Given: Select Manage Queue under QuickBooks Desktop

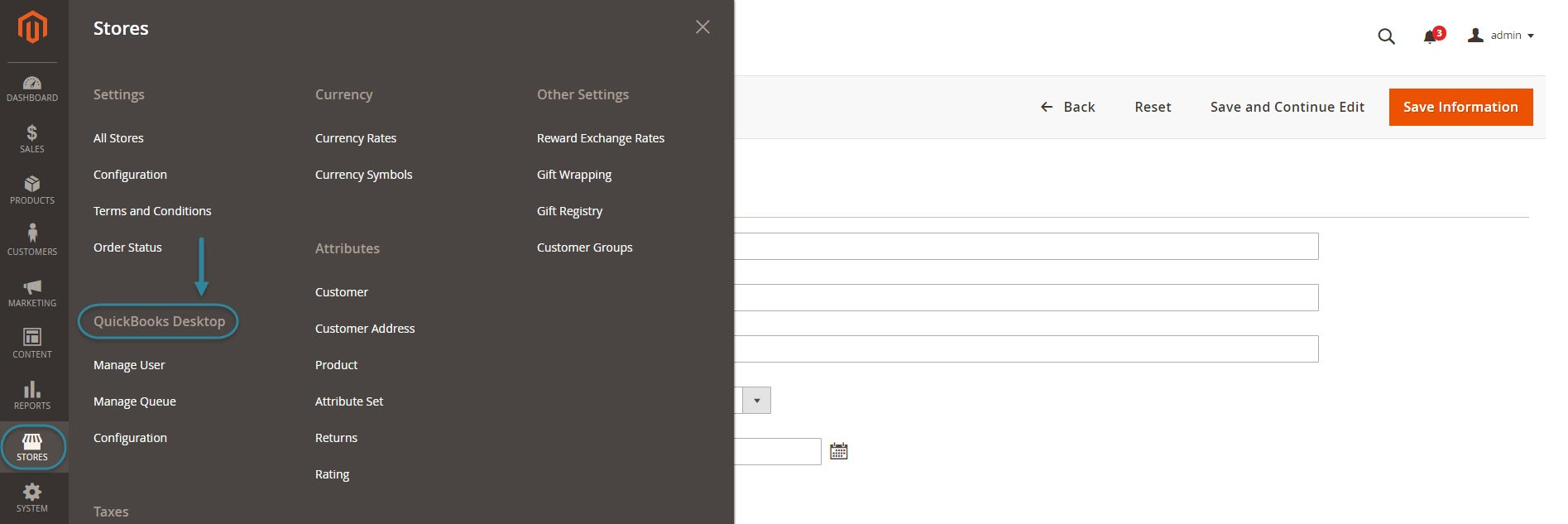Looking at the screenshot, I should (x=135, y=401).
